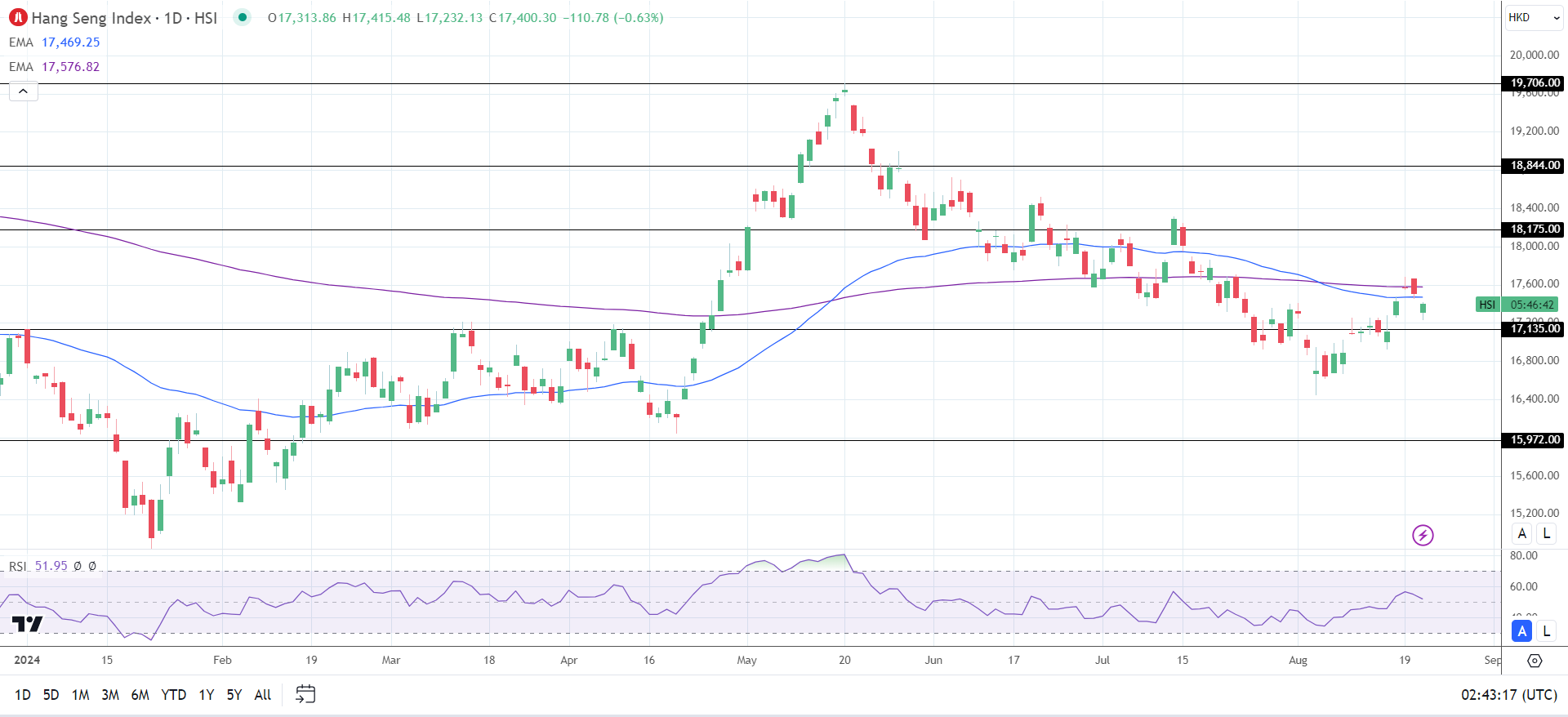This screenshot has width=1568, height=717.
Task: Click the green market status dot
Action: click(243, 17)
